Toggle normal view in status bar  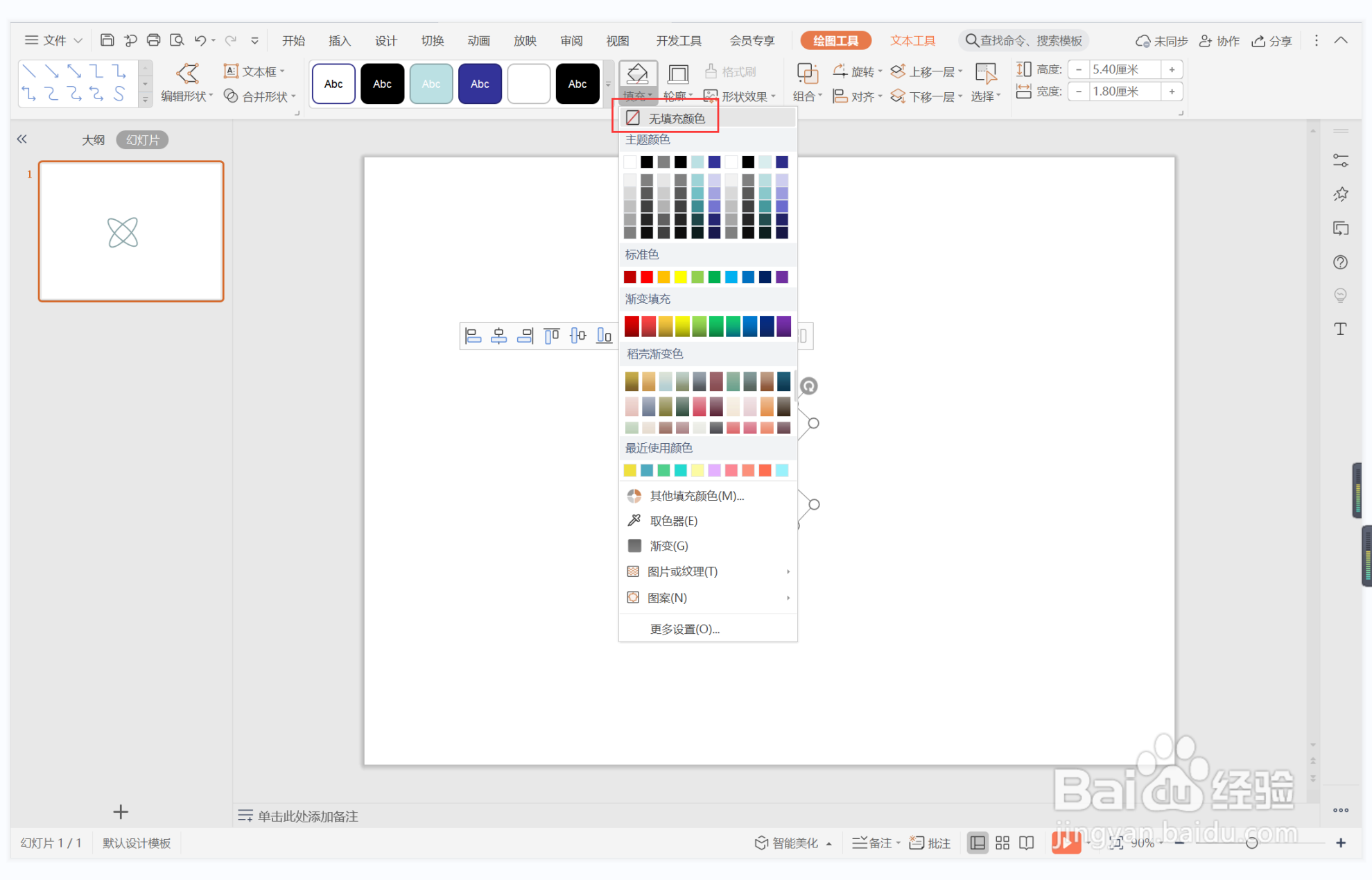(978, 843)
